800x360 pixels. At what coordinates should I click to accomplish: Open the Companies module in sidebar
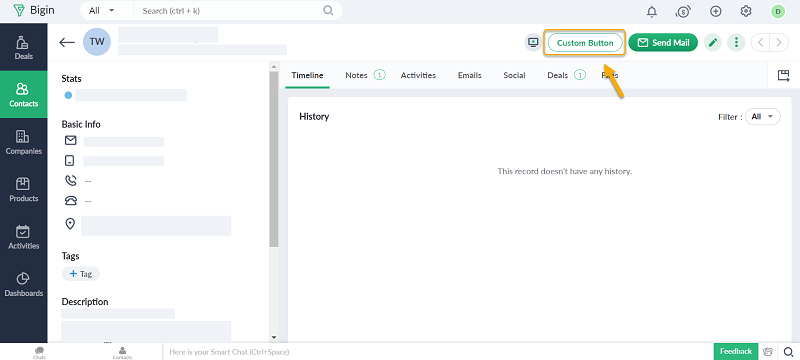[x=23, y=142]
